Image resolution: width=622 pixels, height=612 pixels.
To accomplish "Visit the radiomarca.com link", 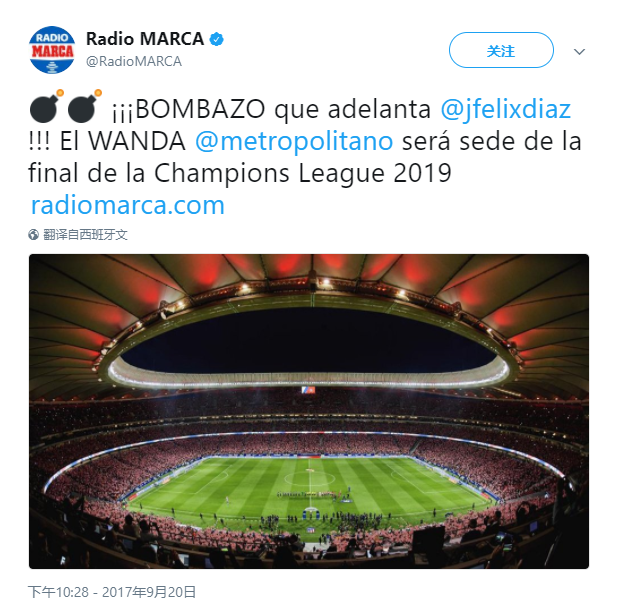I will coord(128,205).
